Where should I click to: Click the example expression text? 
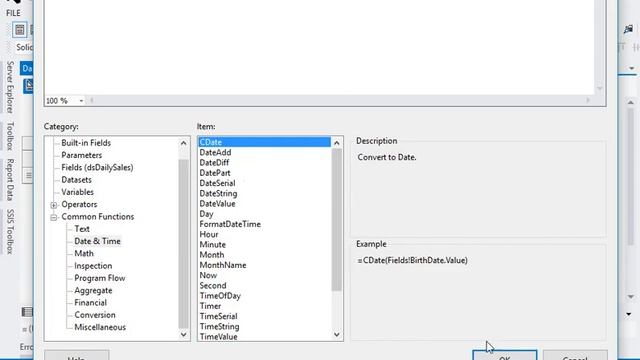[413, 260]
